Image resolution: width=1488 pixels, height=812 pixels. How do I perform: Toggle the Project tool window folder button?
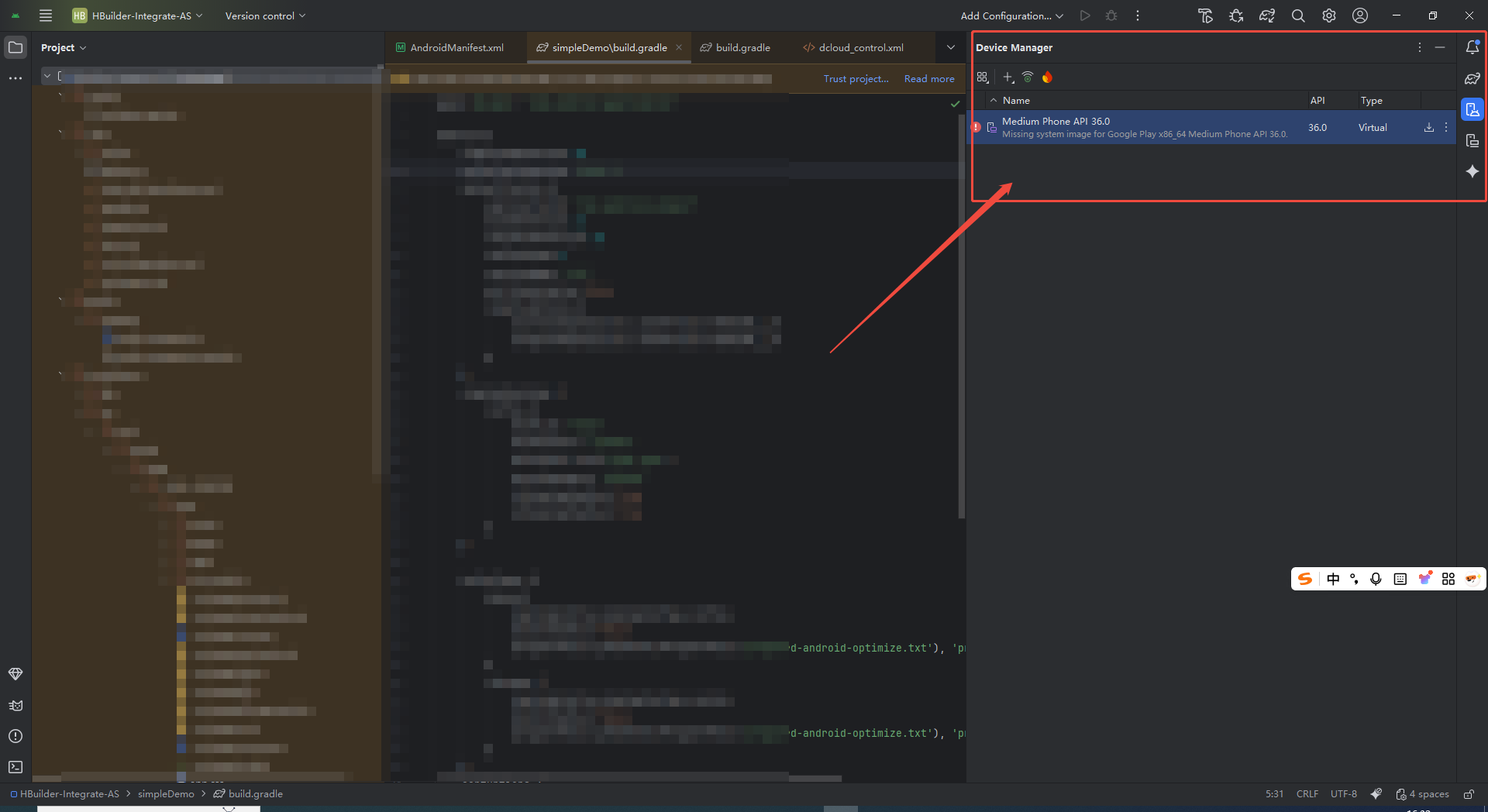15,47
